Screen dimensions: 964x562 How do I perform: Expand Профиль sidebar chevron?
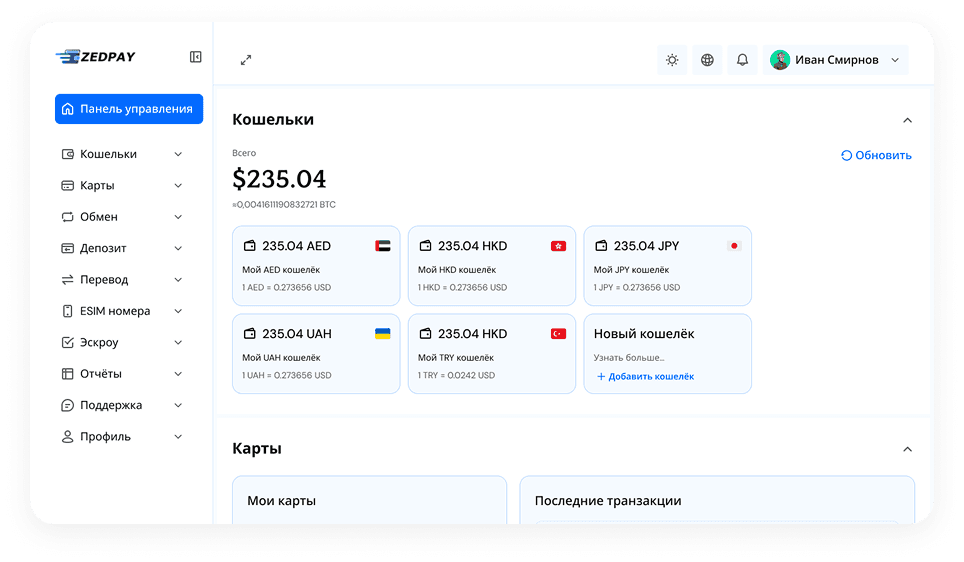(x=178, y=437)
